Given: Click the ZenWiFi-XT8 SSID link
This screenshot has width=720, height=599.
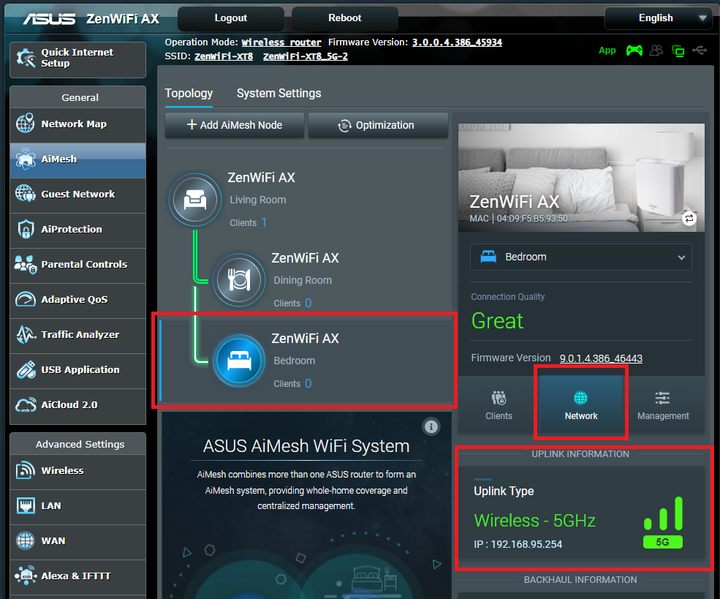Looking at the screenshot, I should coord(224,57).
